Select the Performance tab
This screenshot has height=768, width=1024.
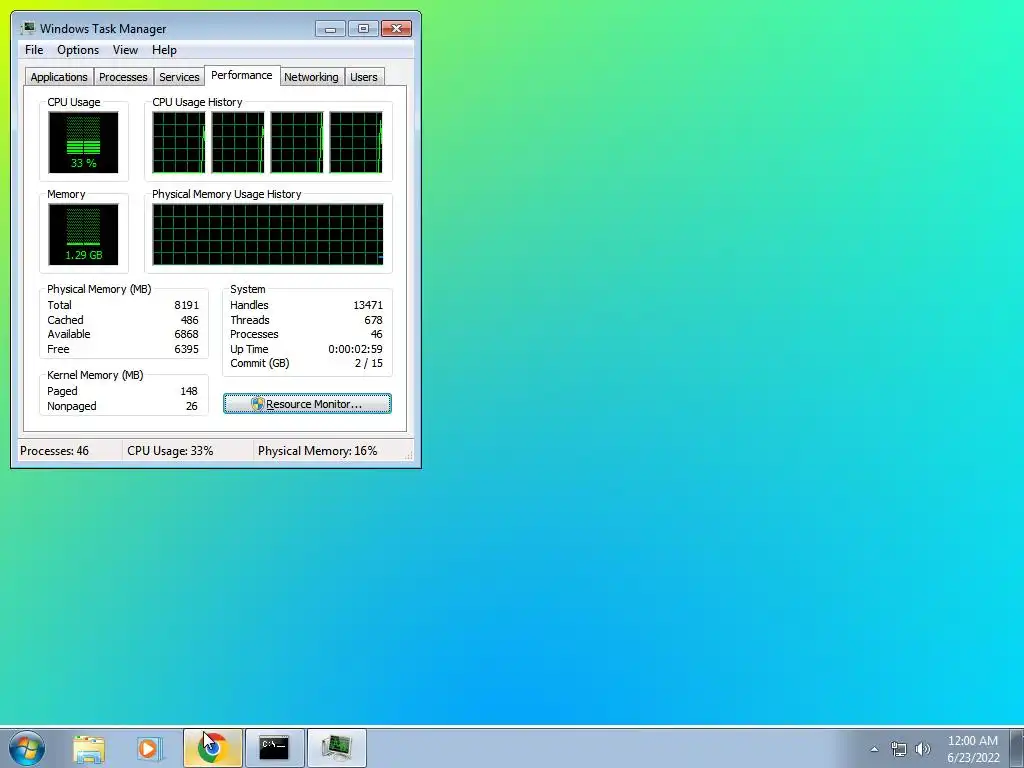[x=242, y=75]
